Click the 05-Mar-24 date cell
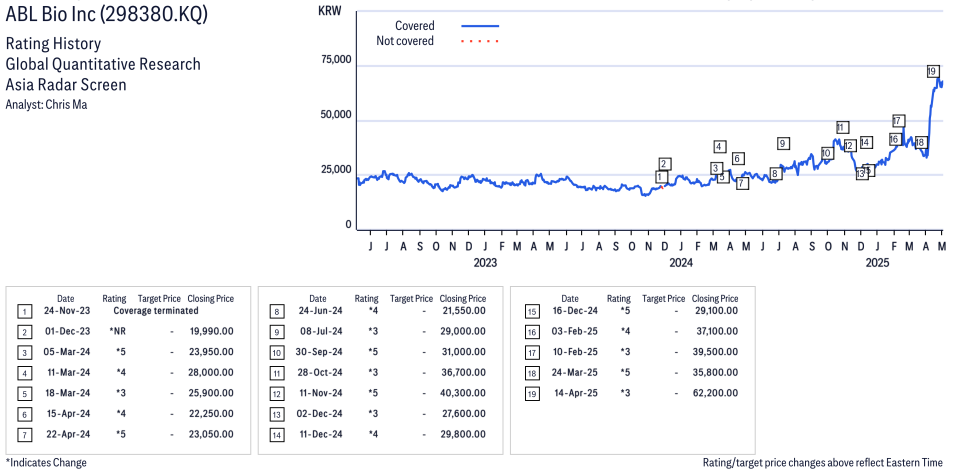954x469 pixels. coord(66,352)
